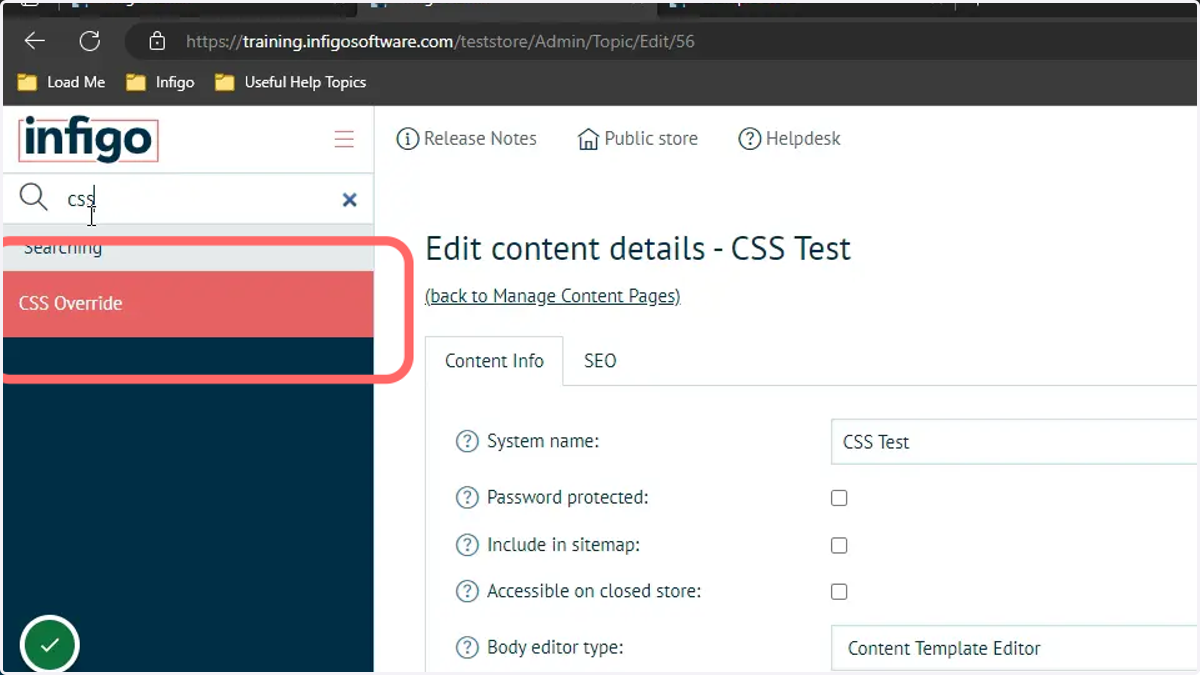The height and width of the screenshot is (675, 1200).
Task: Show help for Body editor type
Action: [467, 647]
